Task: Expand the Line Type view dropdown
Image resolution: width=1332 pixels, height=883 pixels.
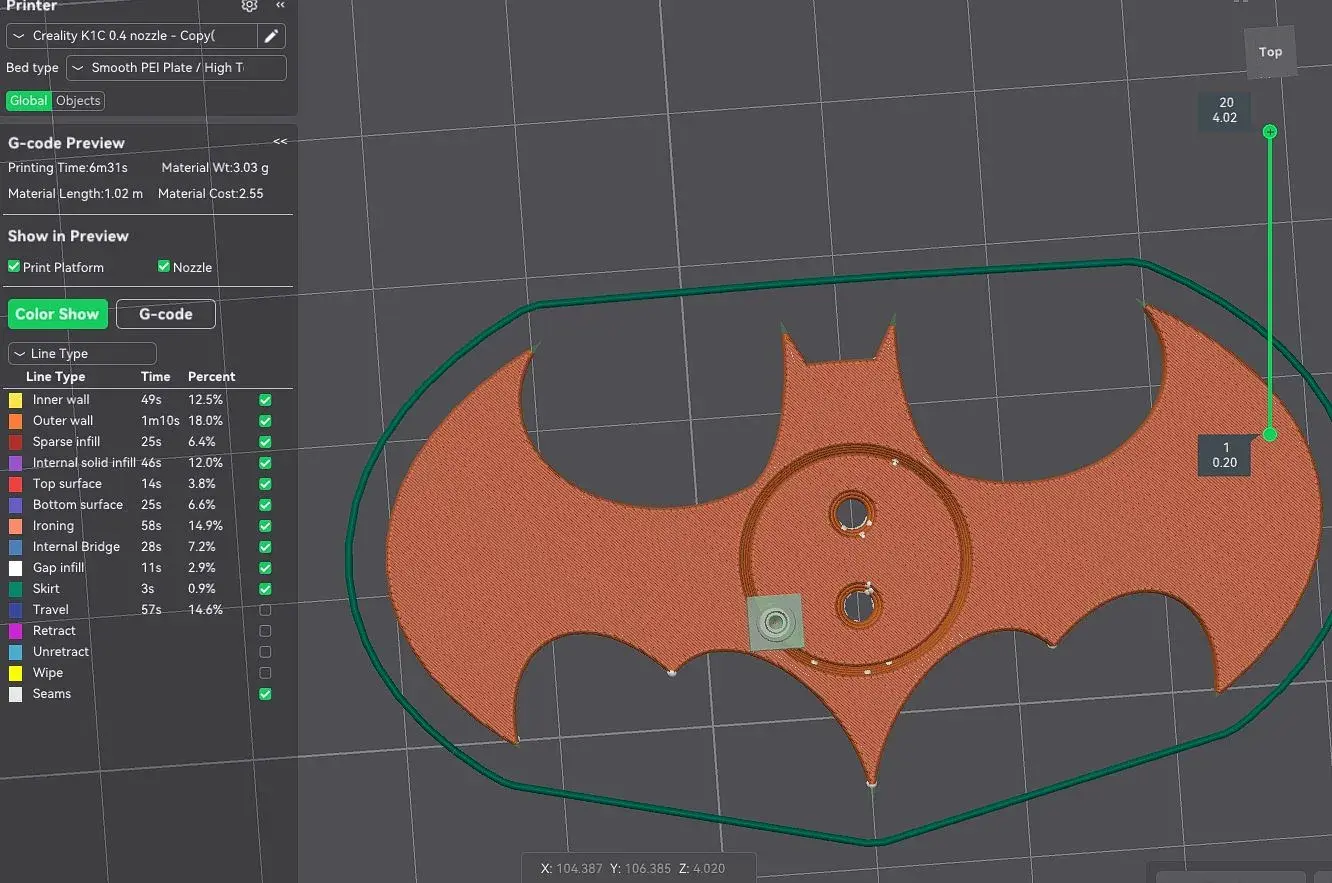Action: pyautogui.click(x=82, y=353)
